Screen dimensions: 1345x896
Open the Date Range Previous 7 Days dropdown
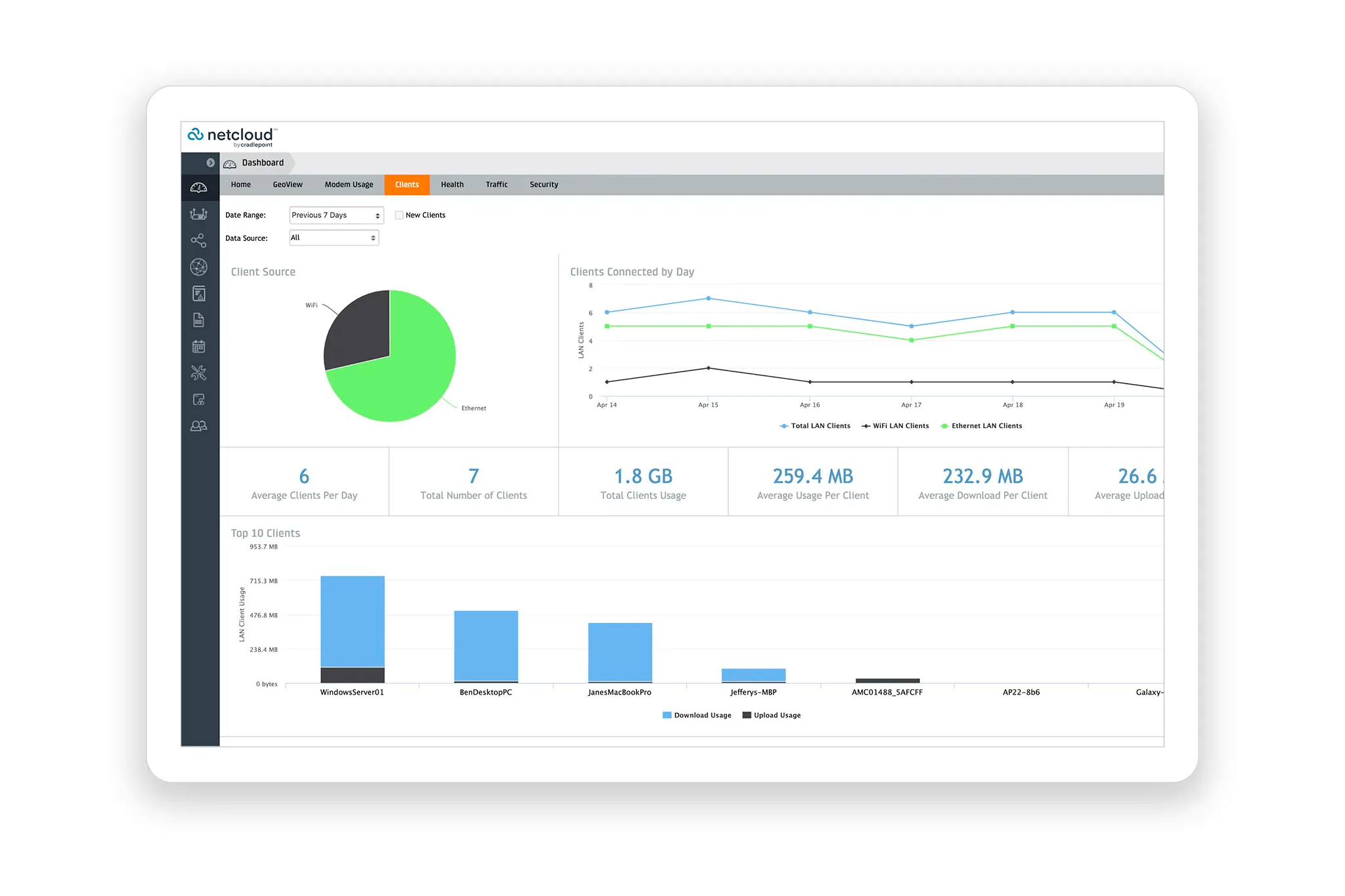pyautogui.click(x=336, y=215)
